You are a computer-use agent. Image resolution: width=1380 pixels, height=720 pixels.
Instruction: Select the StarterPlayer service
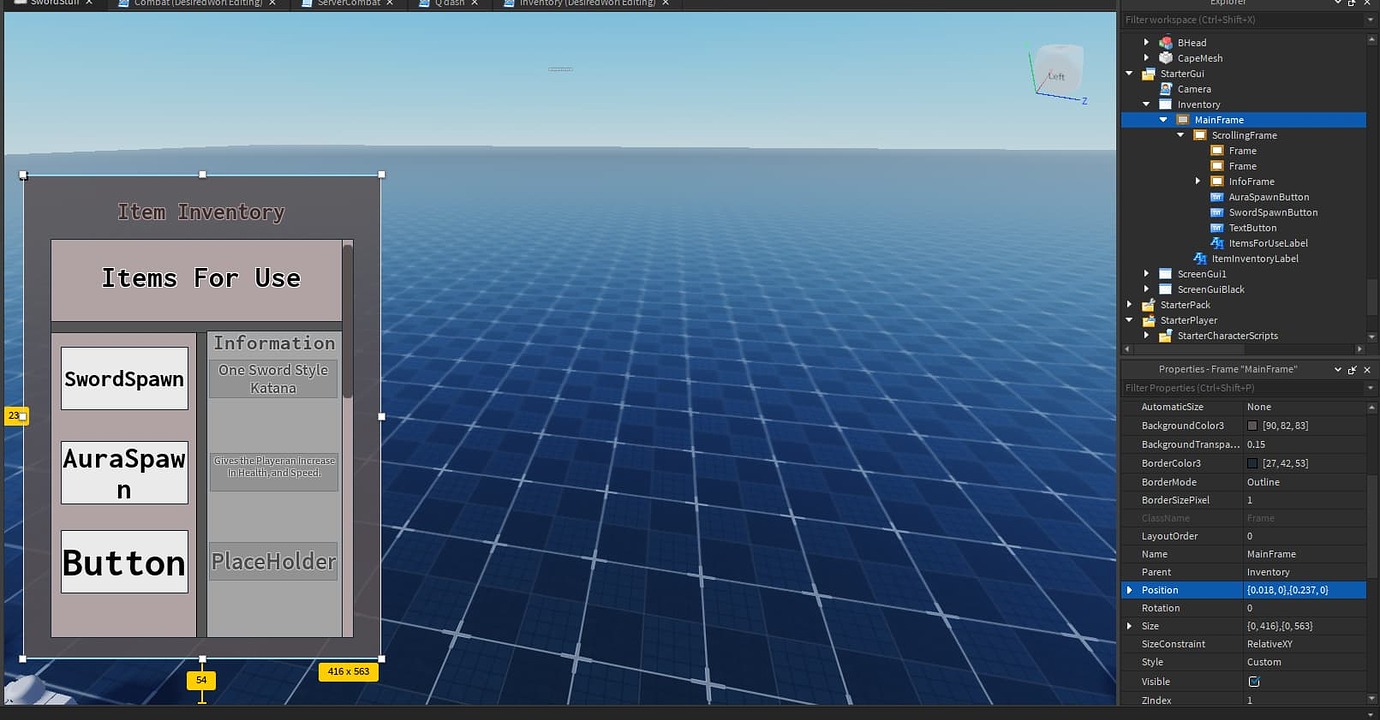coord(1189,320)
